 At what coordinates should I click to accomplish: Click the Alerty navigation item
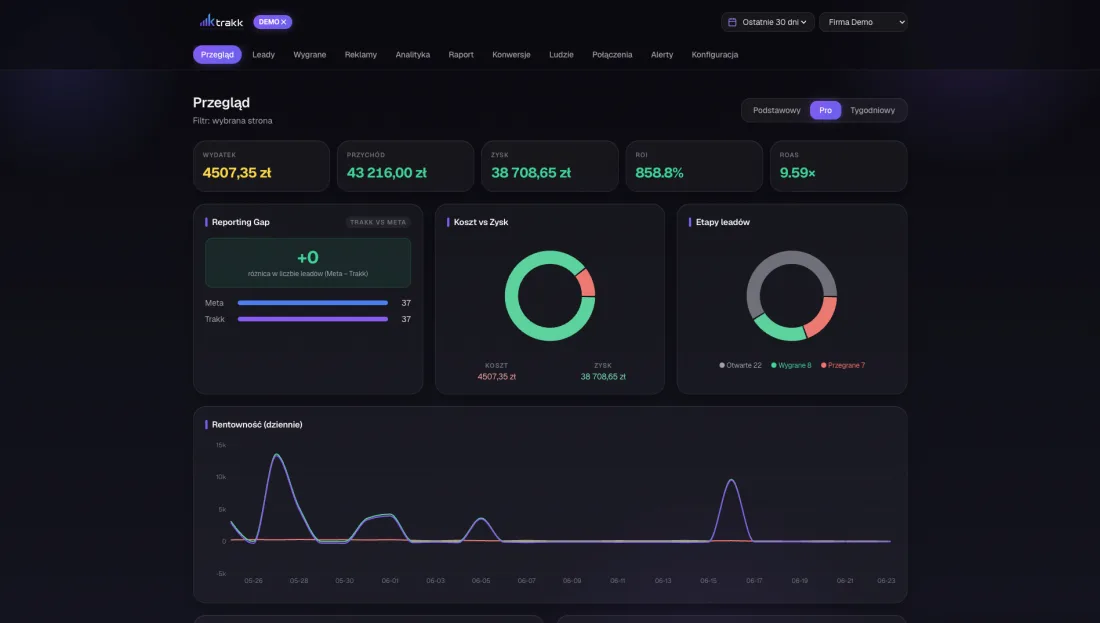point(662,55)
